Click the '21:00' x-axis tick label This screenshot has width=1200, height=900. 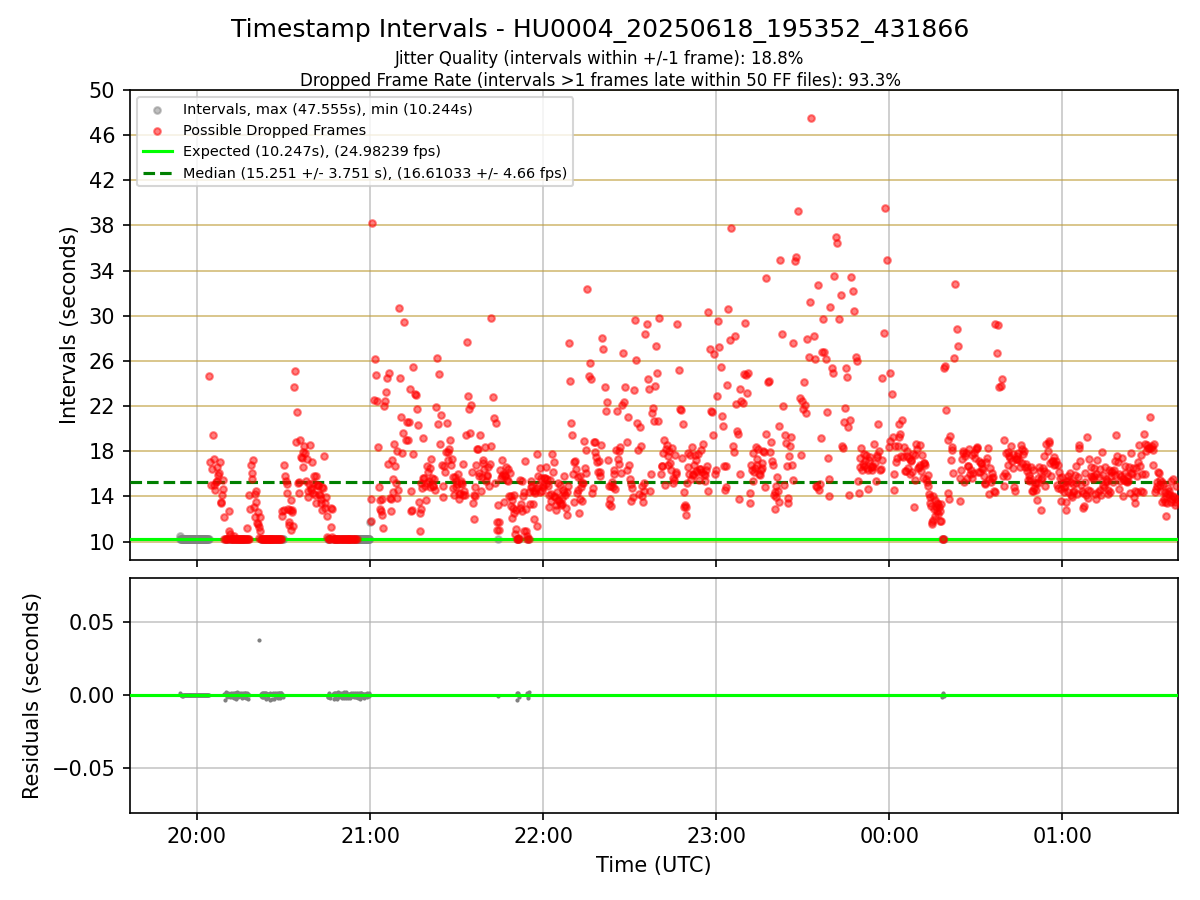click(370, 834)
